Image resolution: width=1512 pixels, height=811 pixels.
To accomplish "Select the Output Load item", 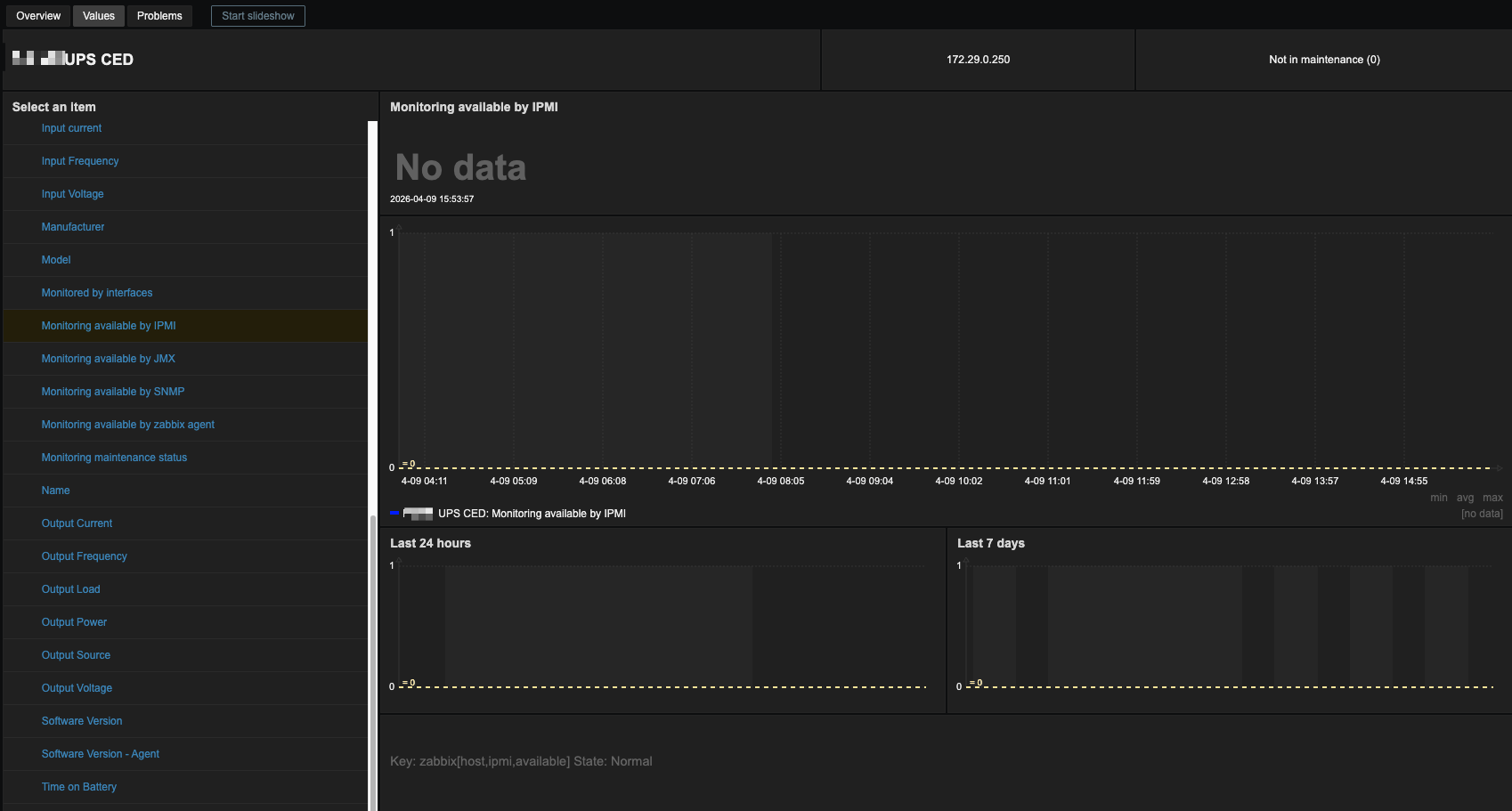I will [x=70, y=589].
